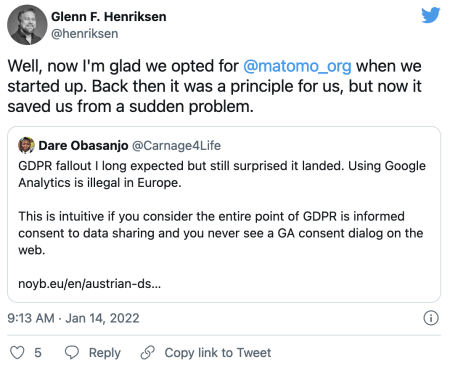Screen dimensions: 450x368
Task: Open the quoted tweet's GDPR fallout text
Action: [222, 174]
